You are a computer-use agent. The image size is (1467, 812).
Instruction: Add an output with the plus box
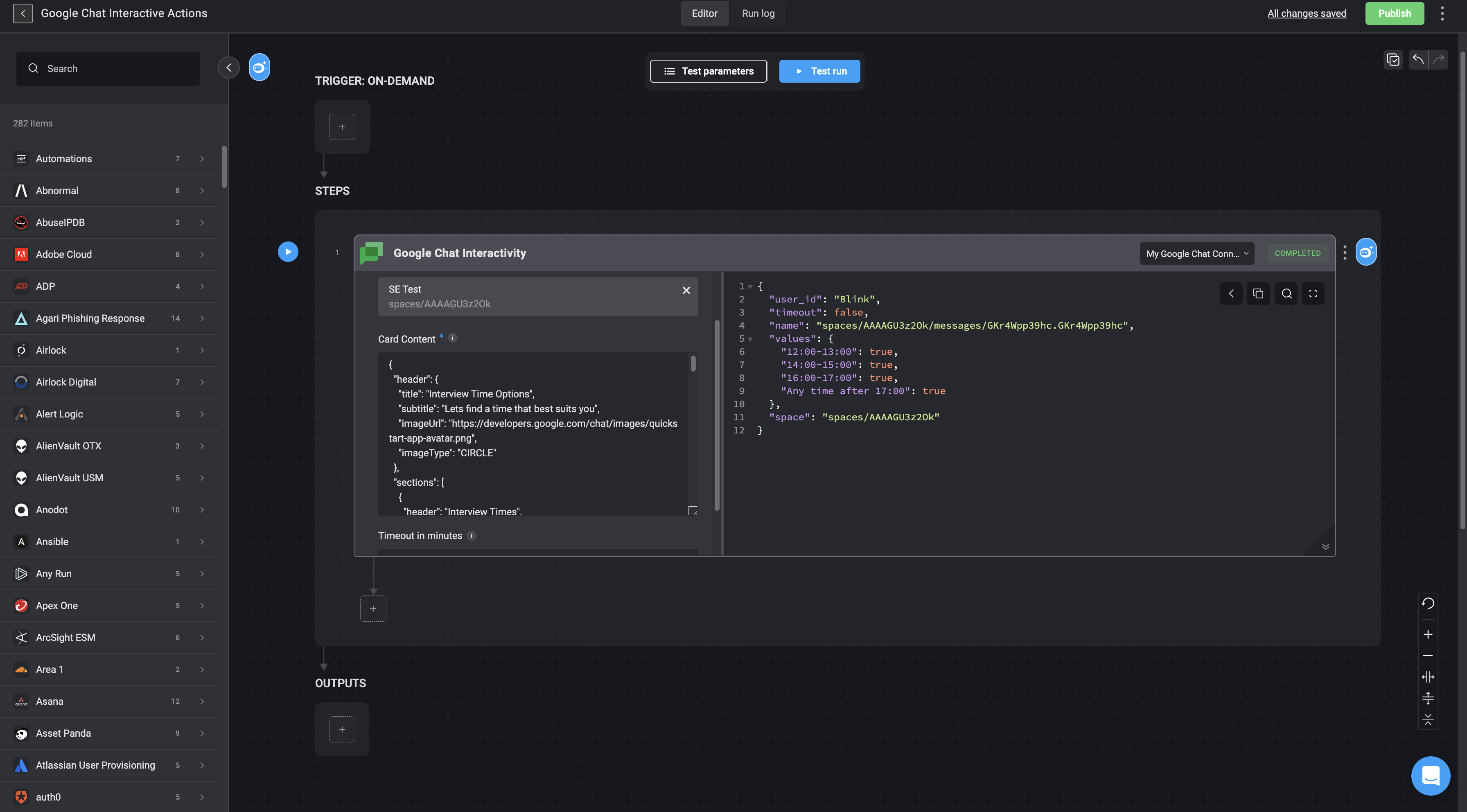(342, 729)
